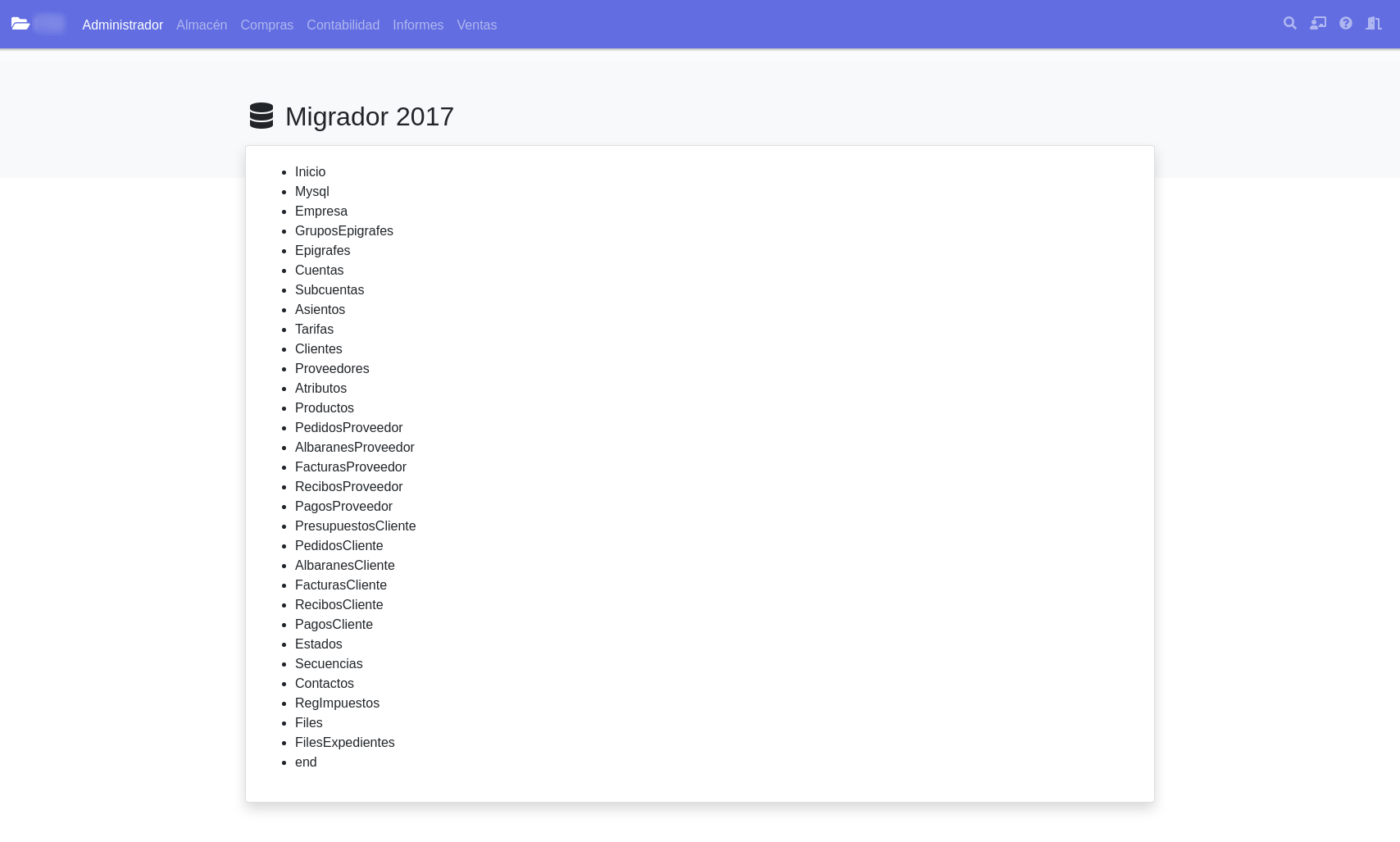Open the search magnifier icon
The height and width of the screenshot is (842, 1400).
[x=1289, y=24]
